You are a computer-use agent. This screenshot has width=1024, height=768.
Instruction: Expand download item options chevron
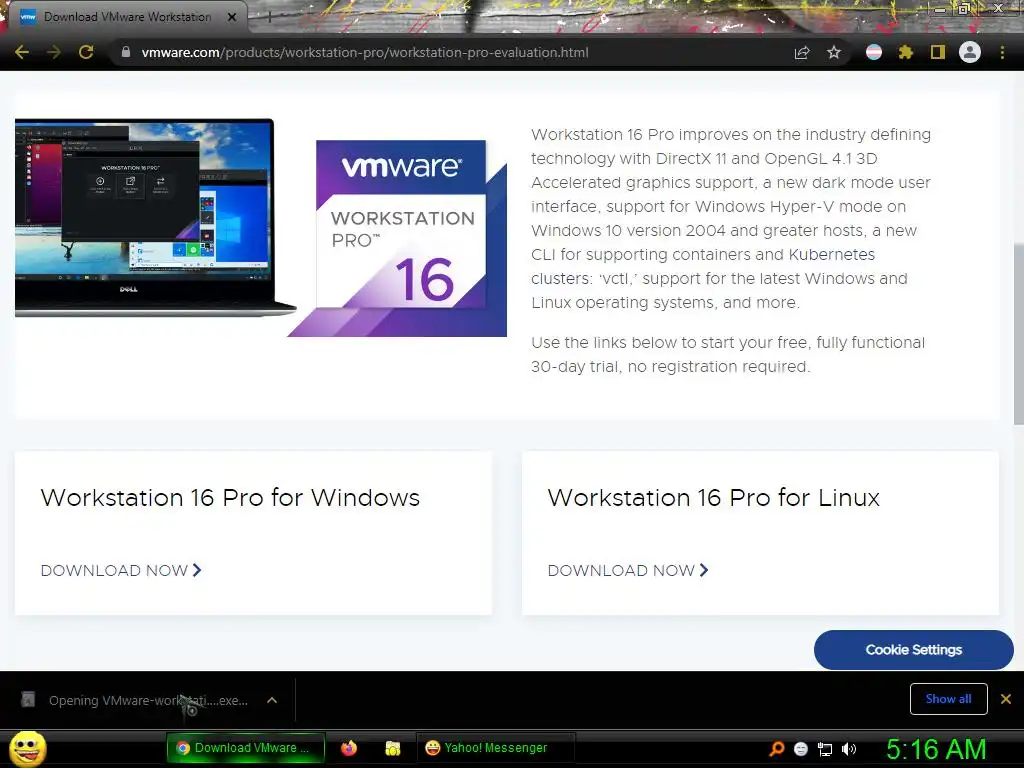tap(272, 700)
